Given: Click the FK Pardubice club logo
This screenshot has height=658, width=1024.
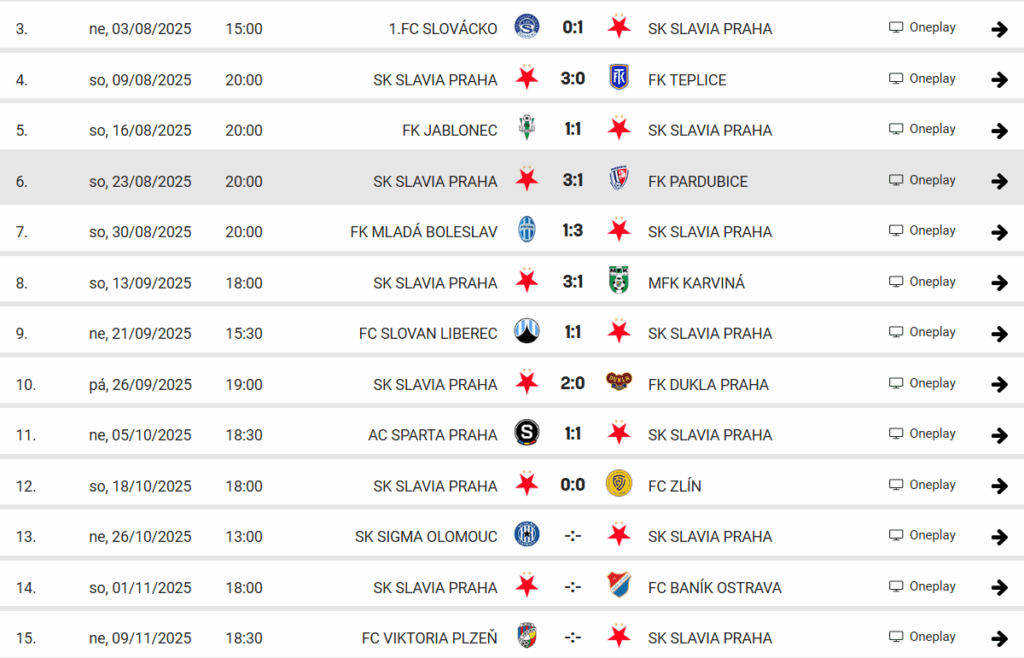Looking at the screenshot, I should pyautogui.click(x=619, y=180).
